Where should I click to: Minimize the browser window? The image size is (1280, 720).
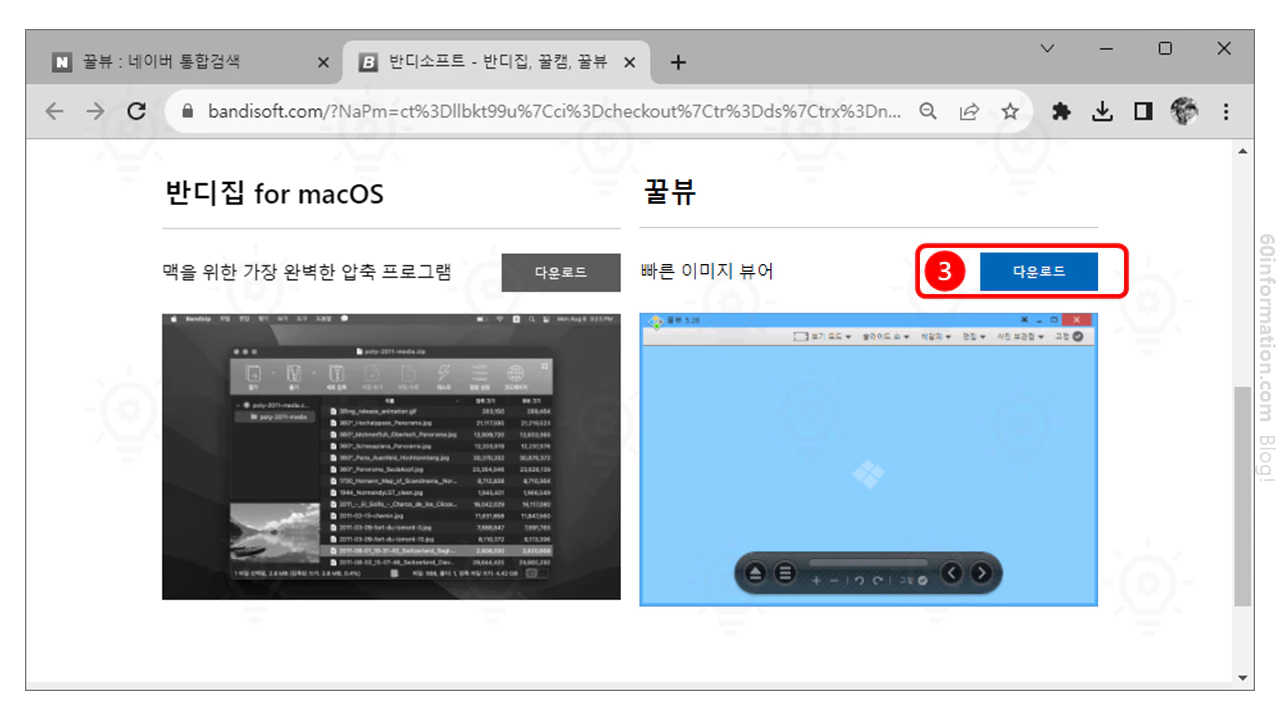(x=1106, y=48)
